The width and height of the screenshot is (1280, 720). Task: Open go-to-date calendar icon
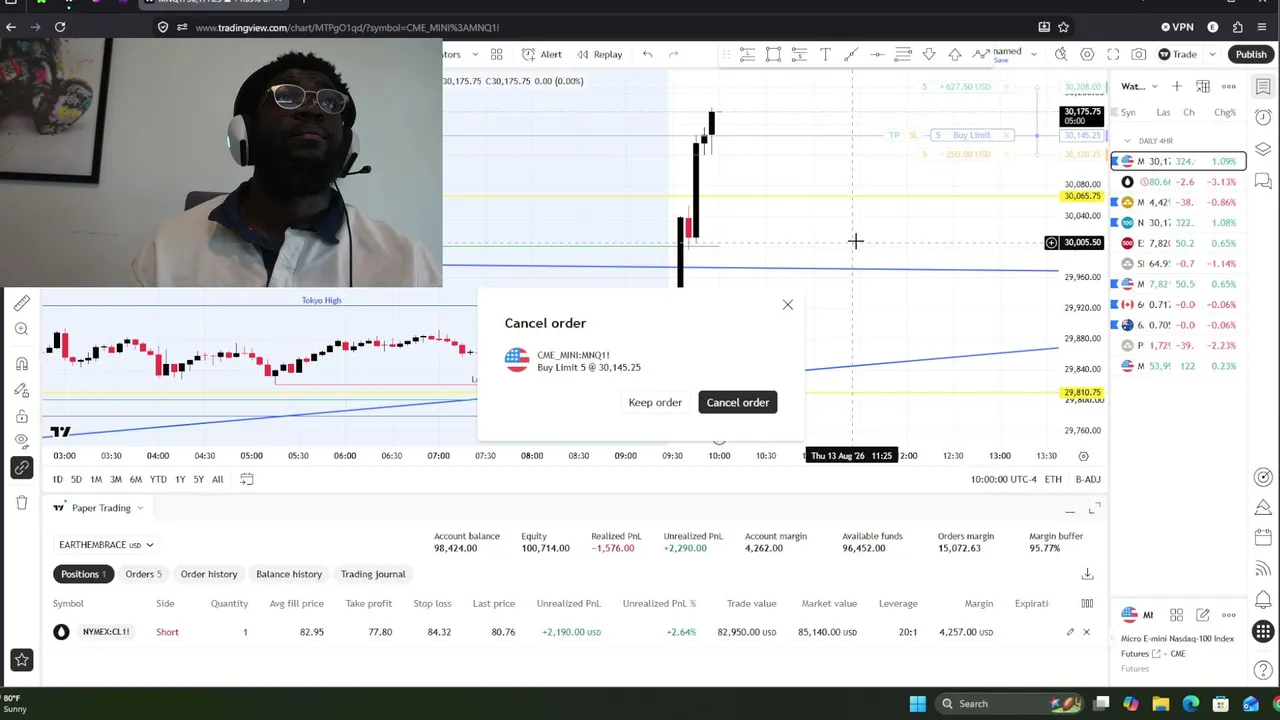(x=247, y=480)
